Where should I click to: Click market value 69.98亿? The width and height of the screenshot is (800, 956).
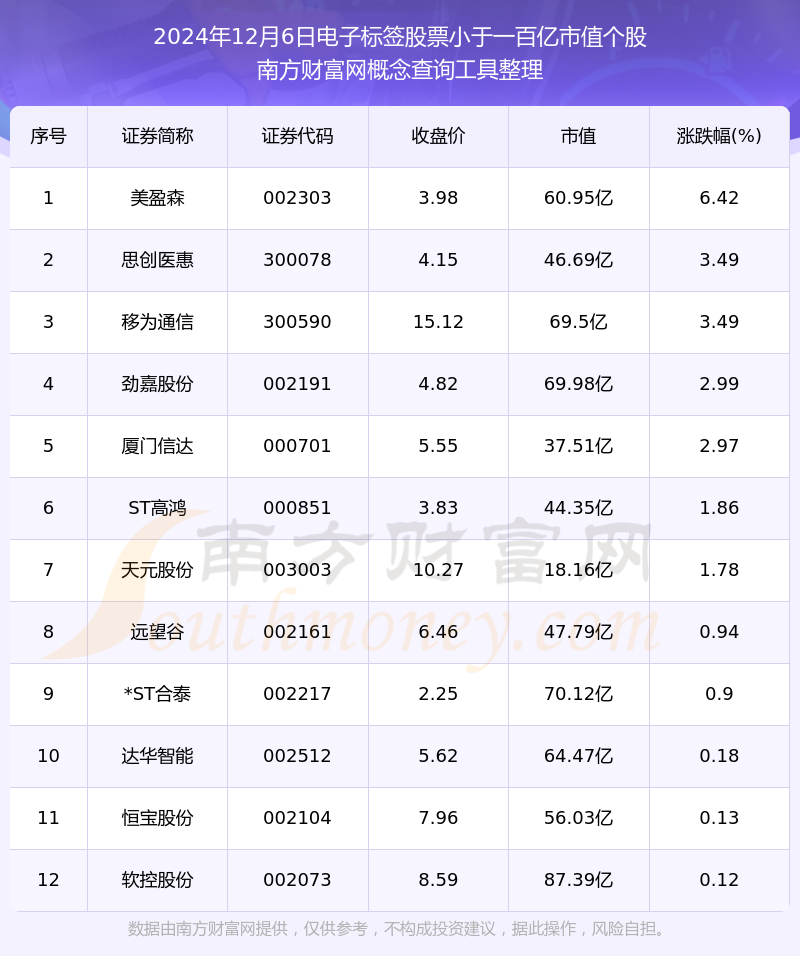579,384
